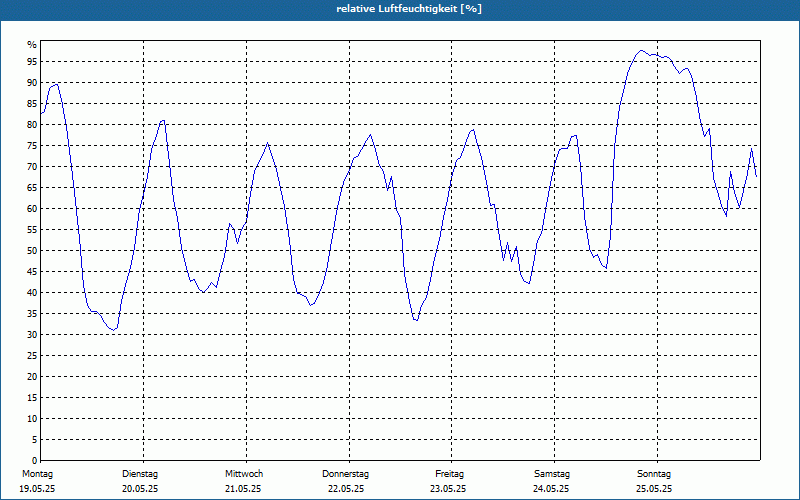
Task: Select the 'Samstag' day label
Action: pyautogui.click(x=552, y=474)
